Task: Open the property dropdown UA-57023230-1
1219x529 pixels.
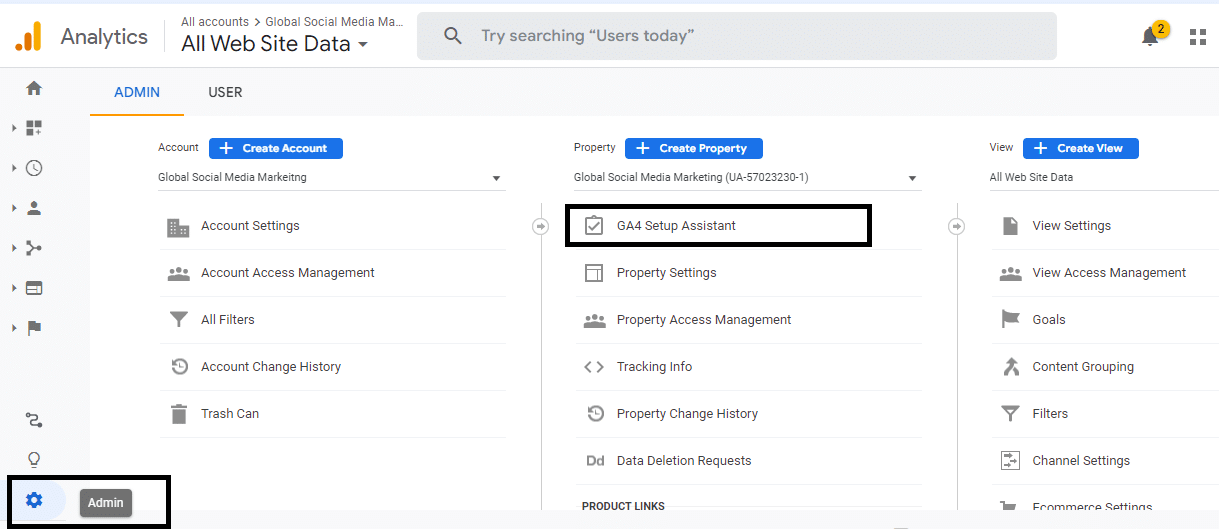Action: (746, 178)
